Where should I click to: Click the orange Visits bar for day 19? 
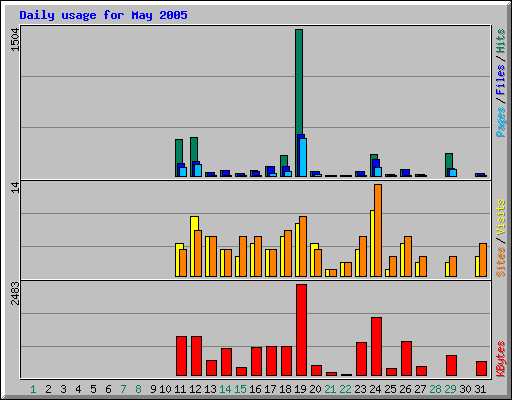[x=303, y=246]
